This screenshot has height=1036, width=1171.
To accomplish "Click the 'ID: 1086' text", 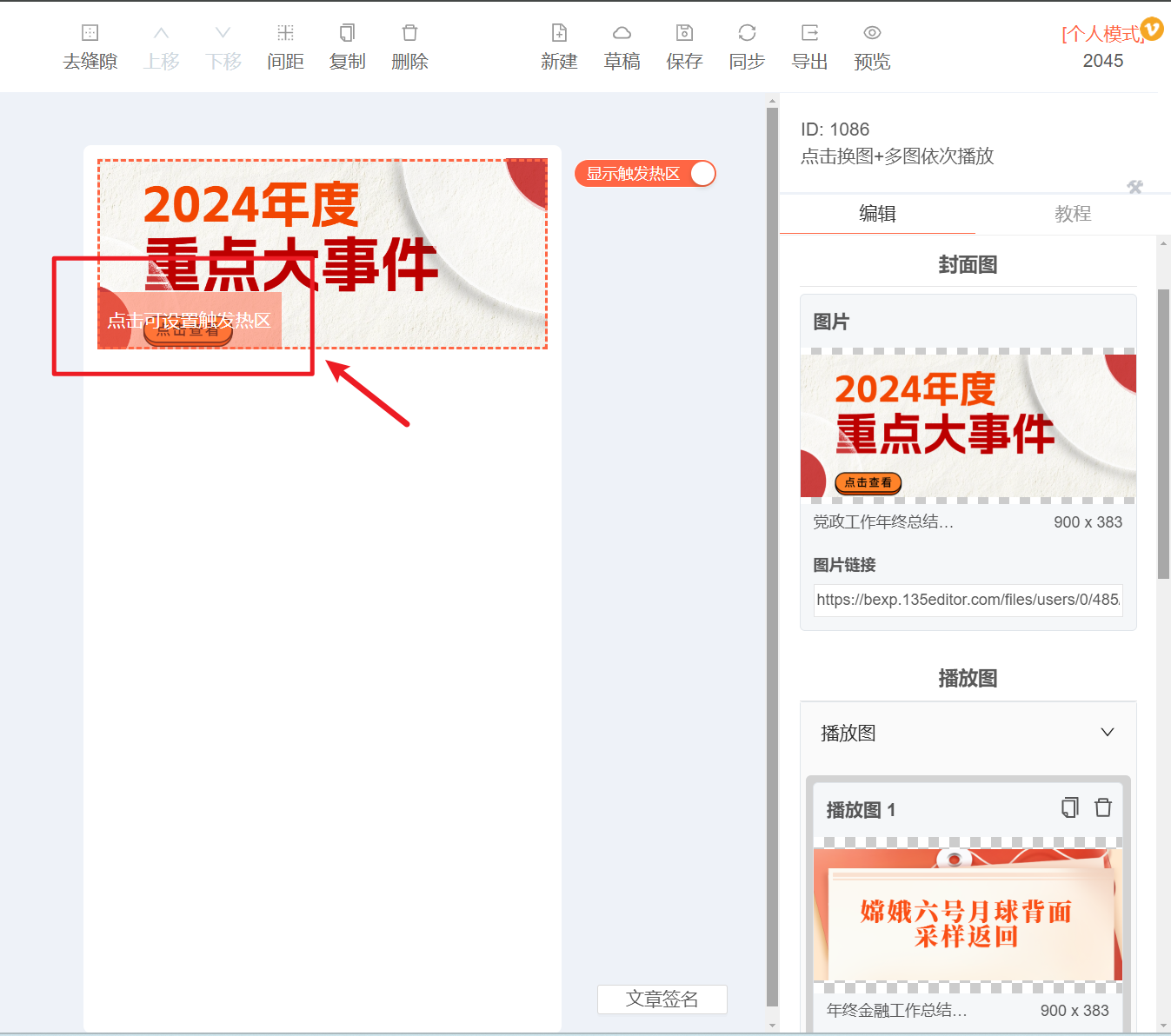I will 835,129.
